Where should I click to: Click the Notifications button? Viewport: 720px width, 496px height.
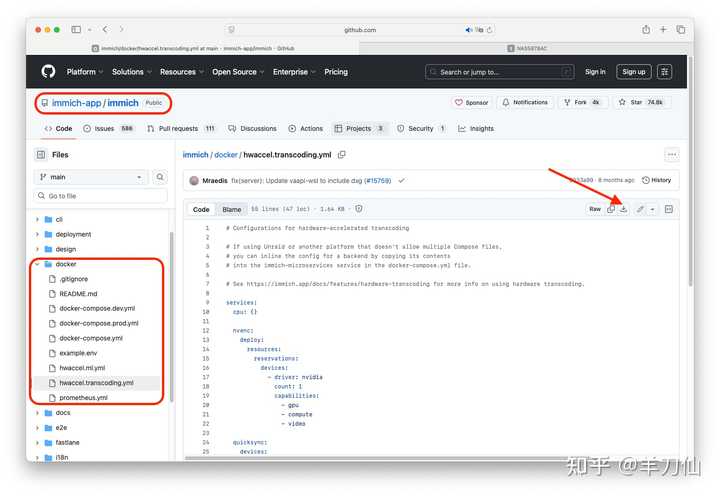coord(525,102)
